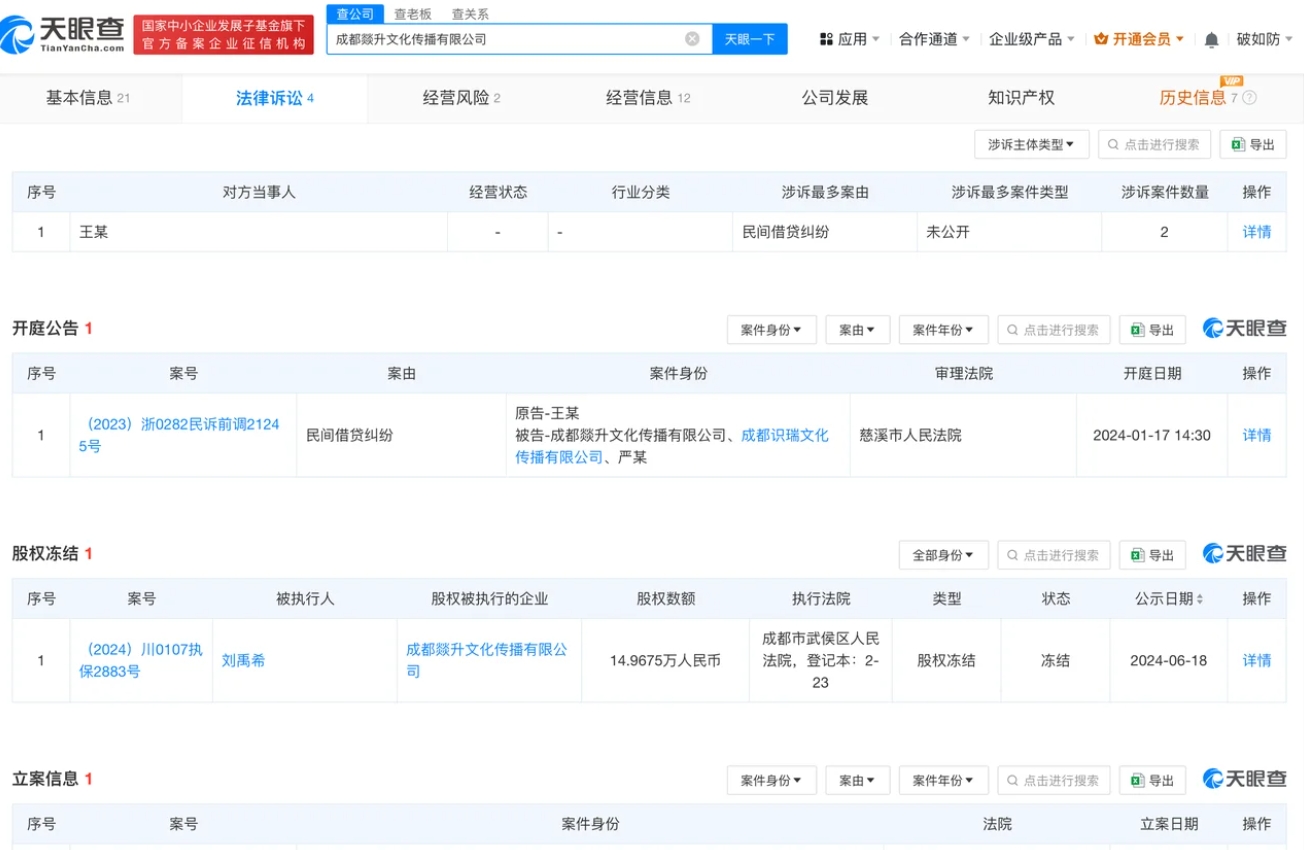Open case number (2023)浙0282民诉前调21245号
The width and height of the screenshot is (1304, 850).
coord(180,435)
